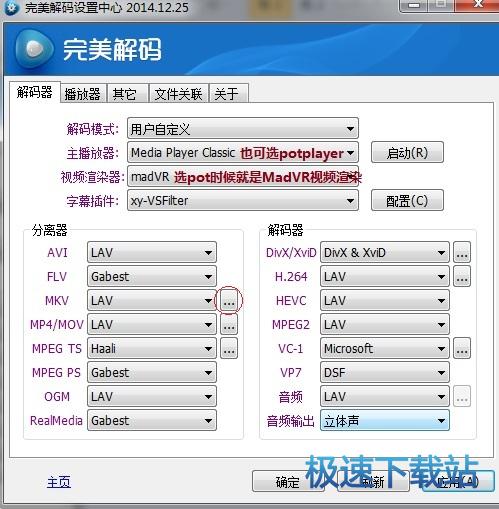Open settings for H.264 decoder
Image resolution: width=499 pixels, height=509 pixels.
462,277
